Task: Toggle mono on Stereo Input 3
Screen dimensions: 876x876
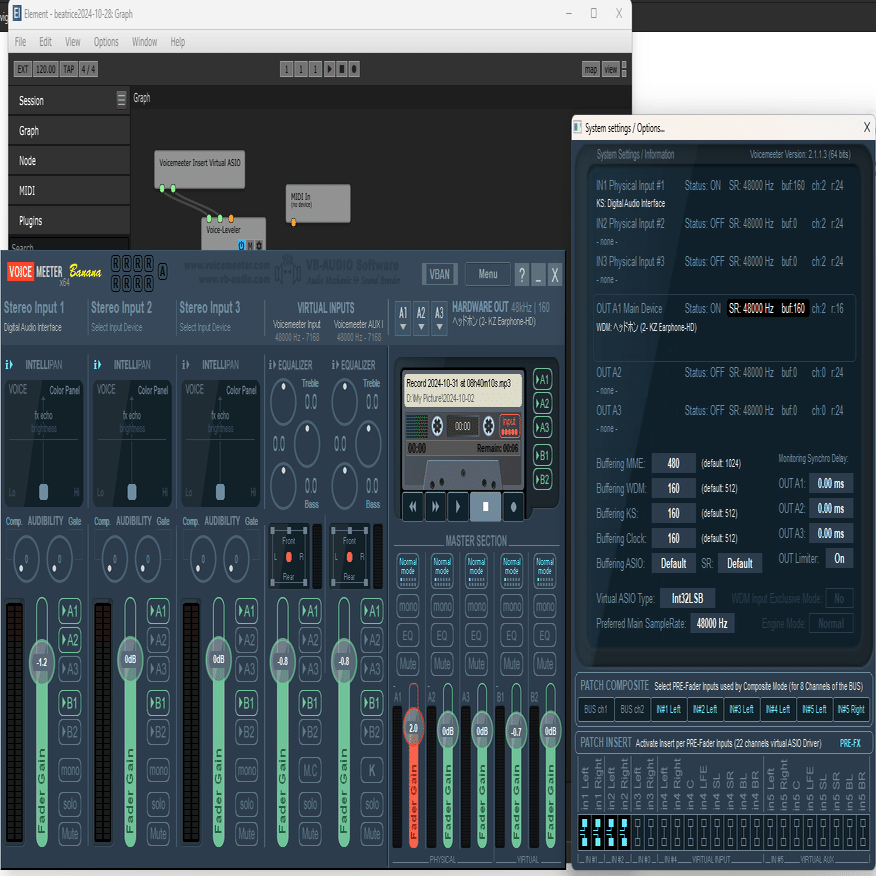Action: click(246, 771)
